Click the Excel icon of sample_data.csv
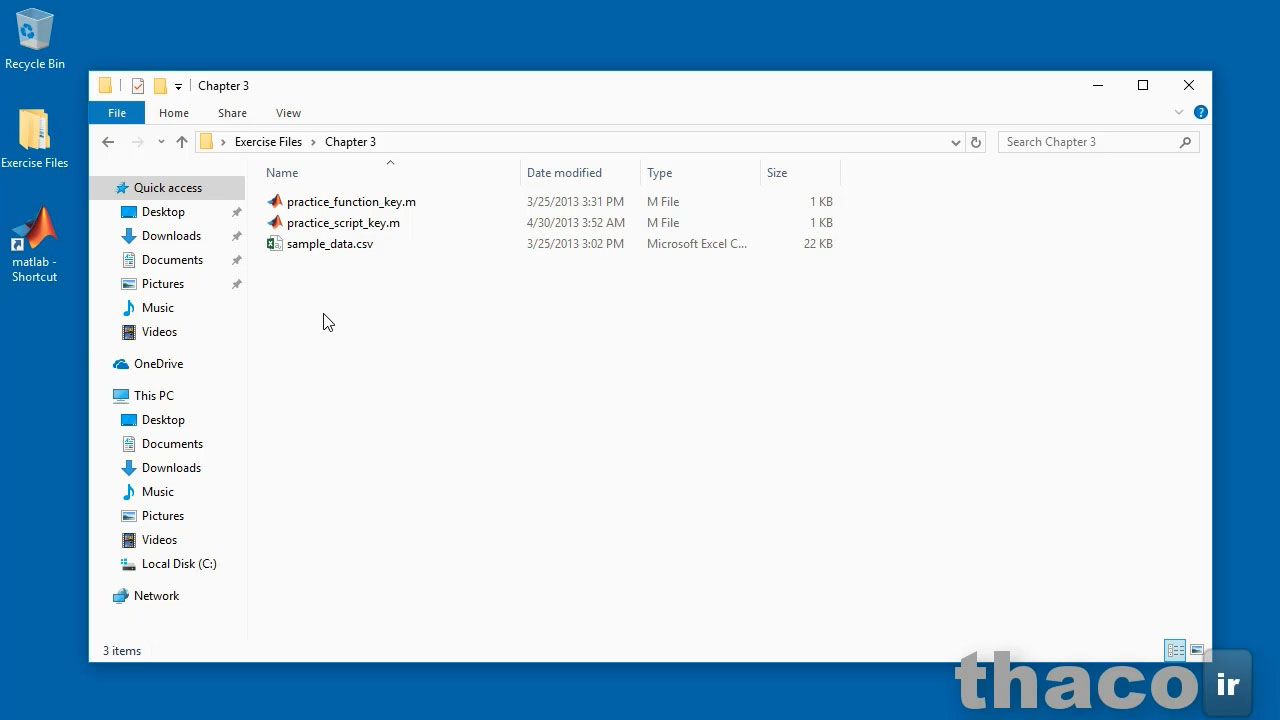This screenshot has width=1280, height=720. coord(275,244)
